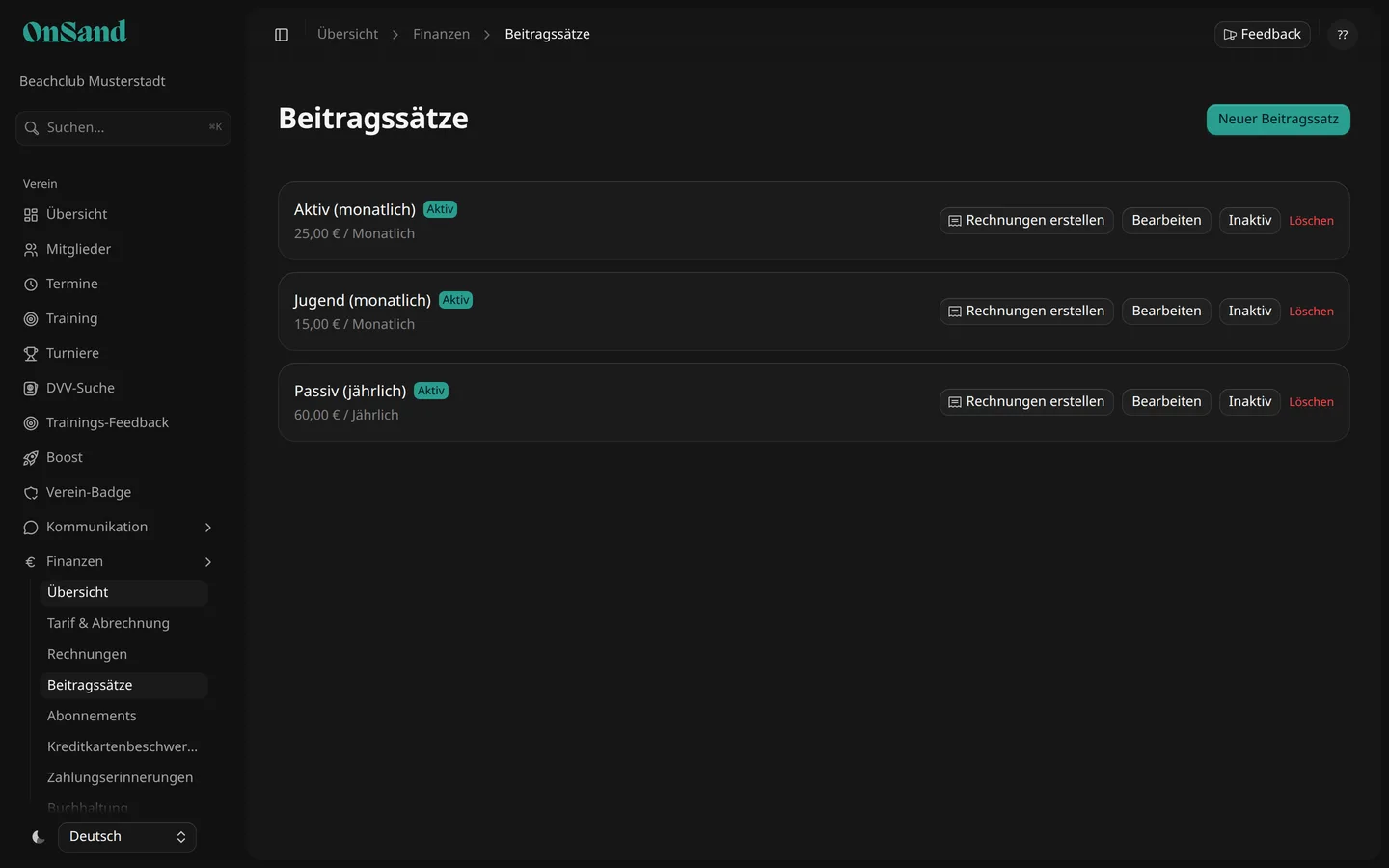
Task: Set Passiv (jährlich) rate to Inaktiv
Action: click(1249, 402)
